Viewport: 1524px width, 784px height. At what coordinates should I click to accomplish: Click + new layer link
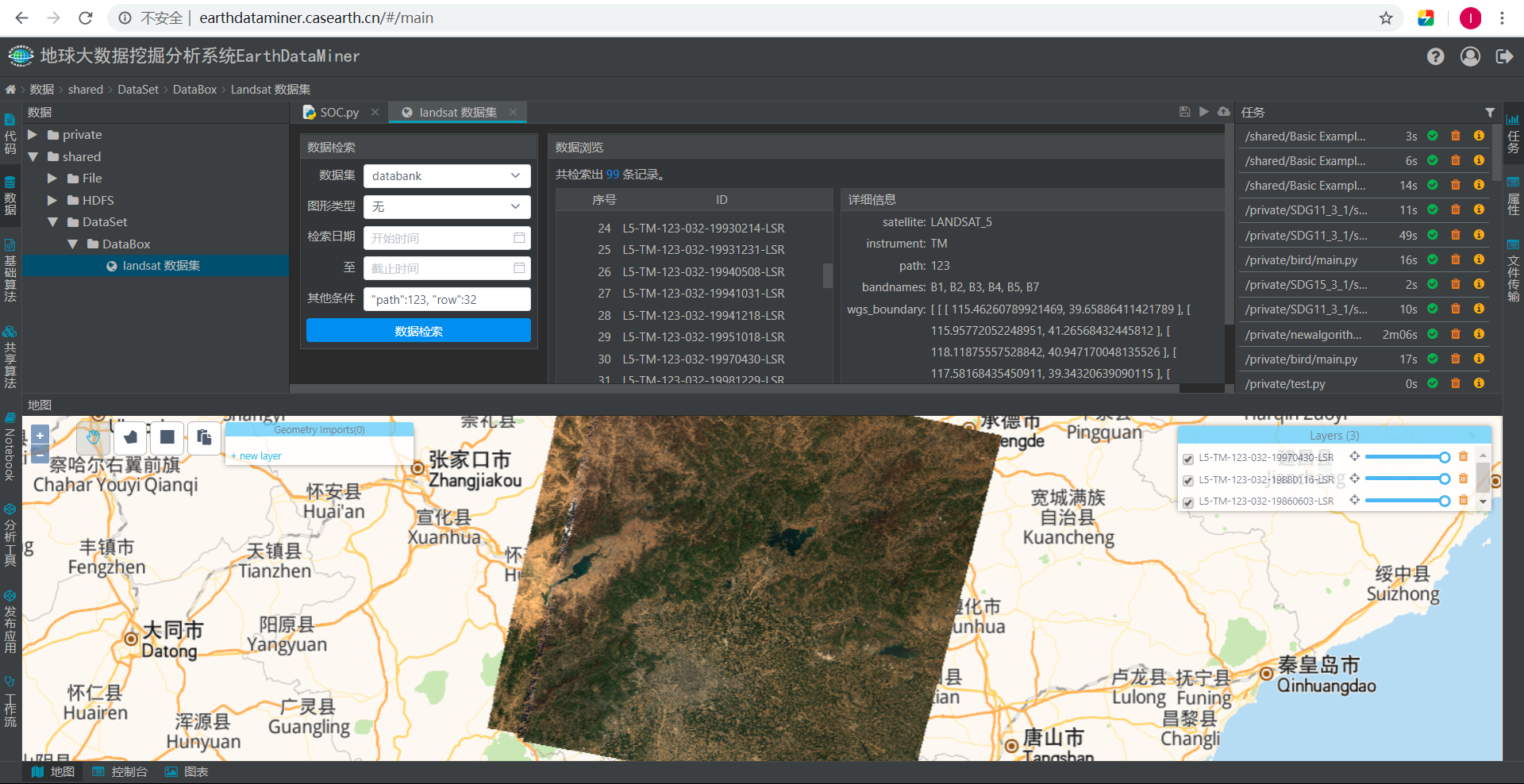[256, 456]
